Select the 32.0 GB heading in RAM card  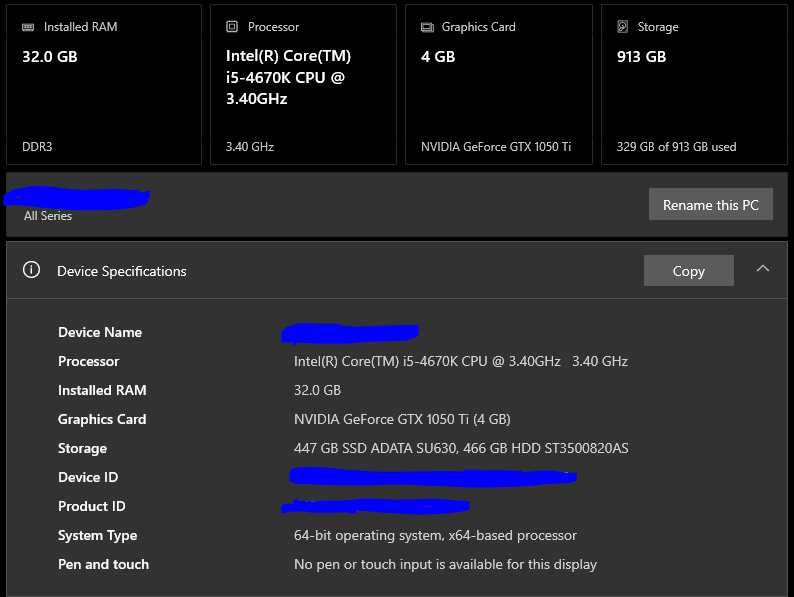click(x=50, y=57)
